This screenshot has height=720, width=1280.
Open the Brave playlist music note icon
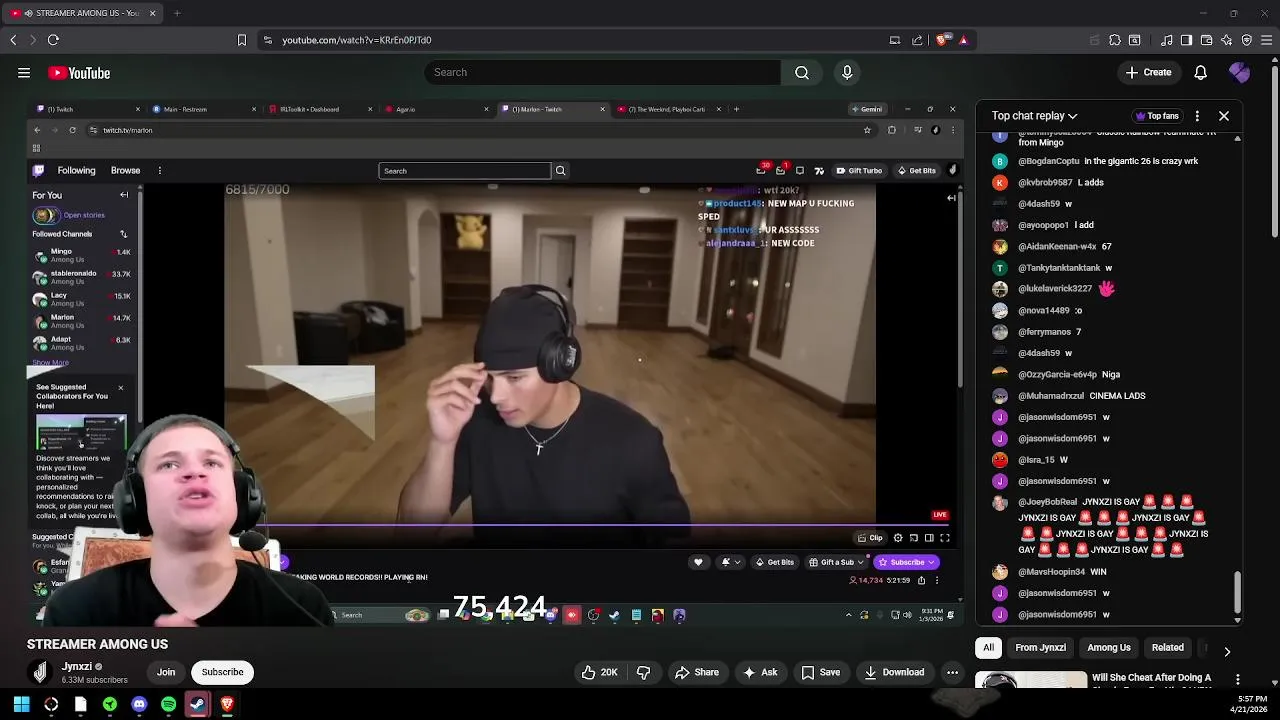tap(1166, 40)
